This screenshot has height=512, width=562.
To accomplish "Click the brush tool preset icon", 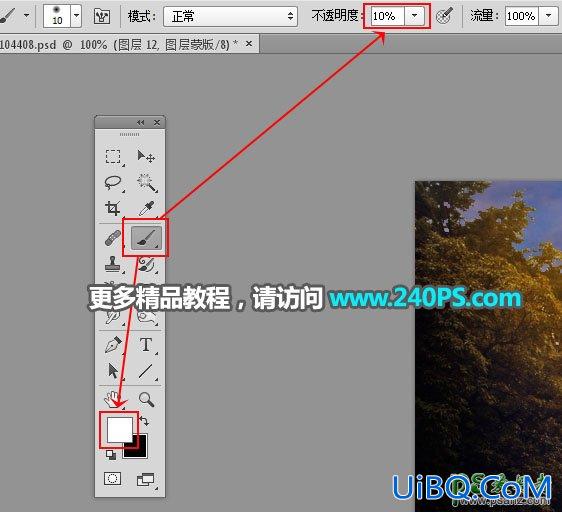I will 7,16.
